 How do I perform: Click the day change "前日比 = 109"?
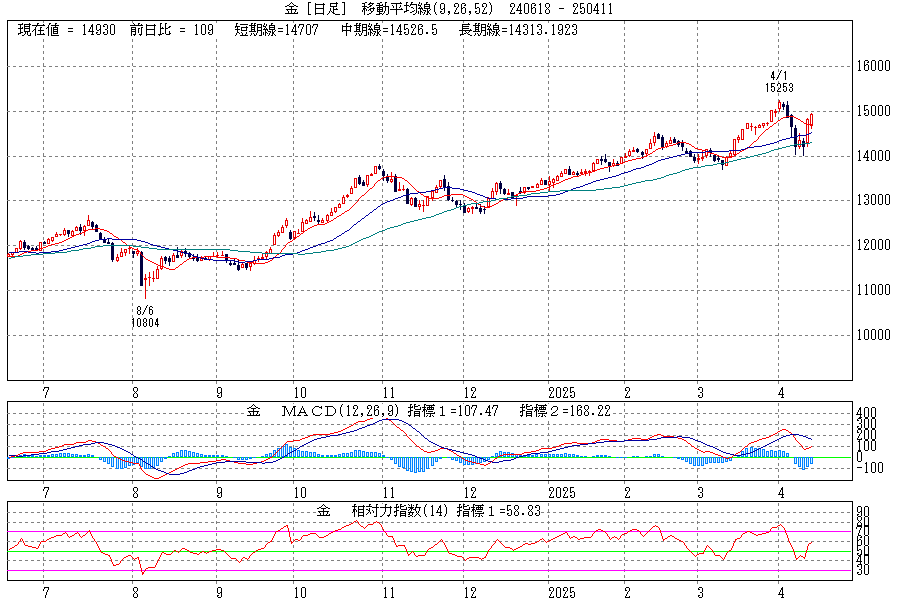(x=172, y=30)
